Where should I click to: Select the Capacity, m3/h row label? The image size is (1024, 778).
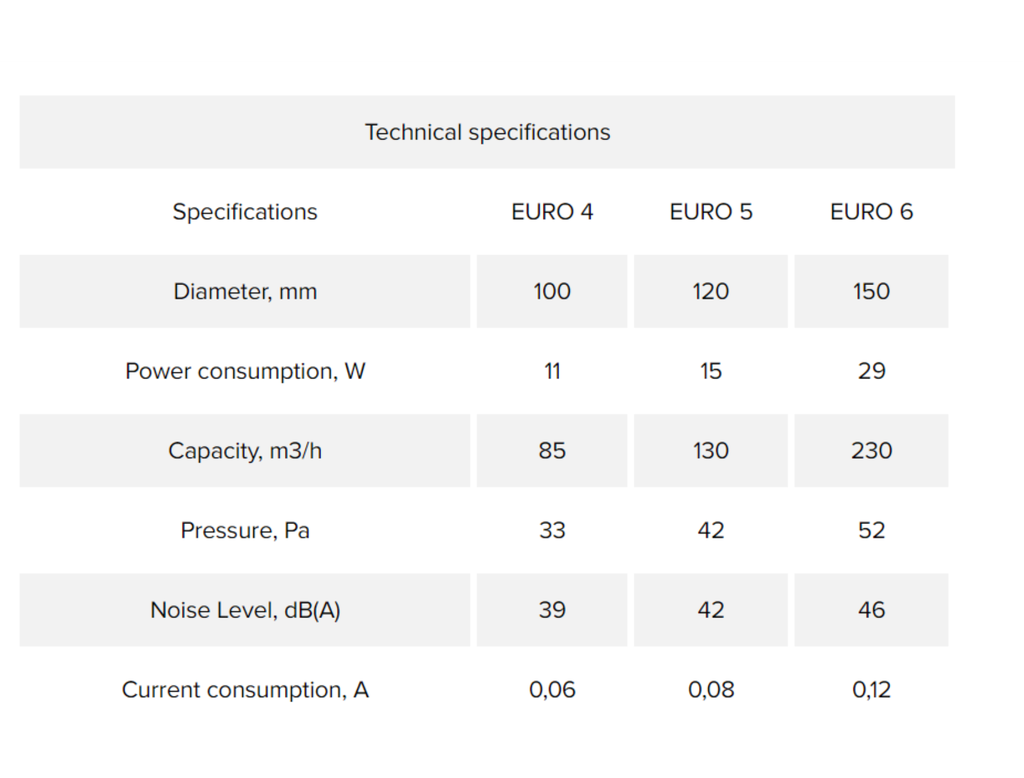(x=245, y=451)
